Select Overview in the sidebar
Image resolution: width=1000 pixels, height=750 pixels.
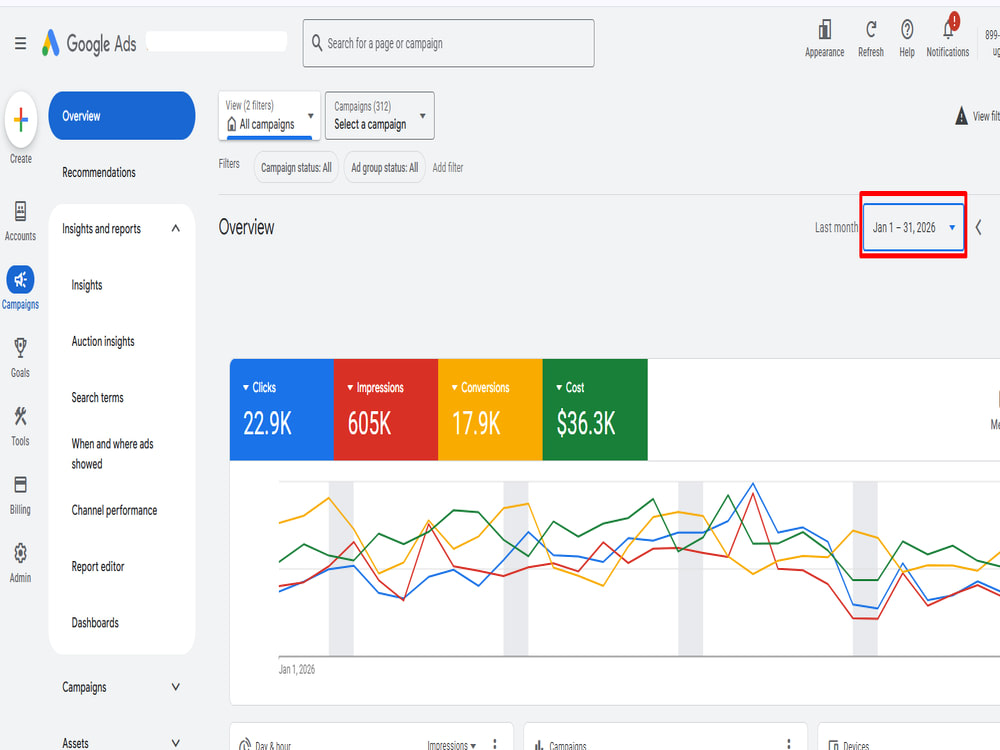point(122,115)
